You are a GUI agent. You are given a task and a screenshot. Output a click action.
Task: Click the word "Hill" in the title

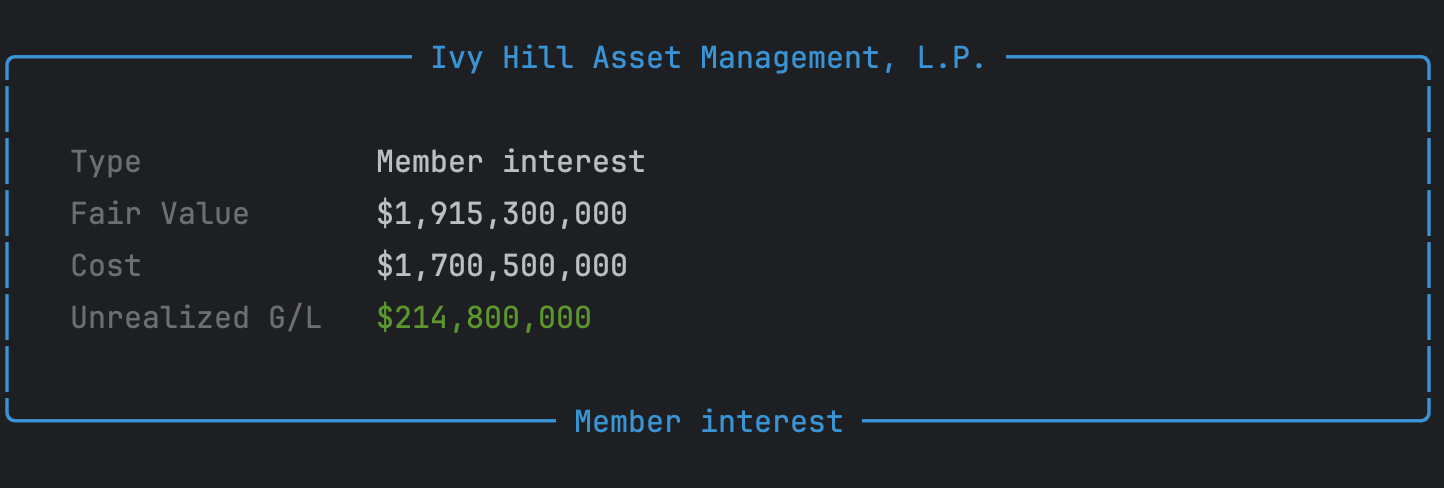coord(537,58)
